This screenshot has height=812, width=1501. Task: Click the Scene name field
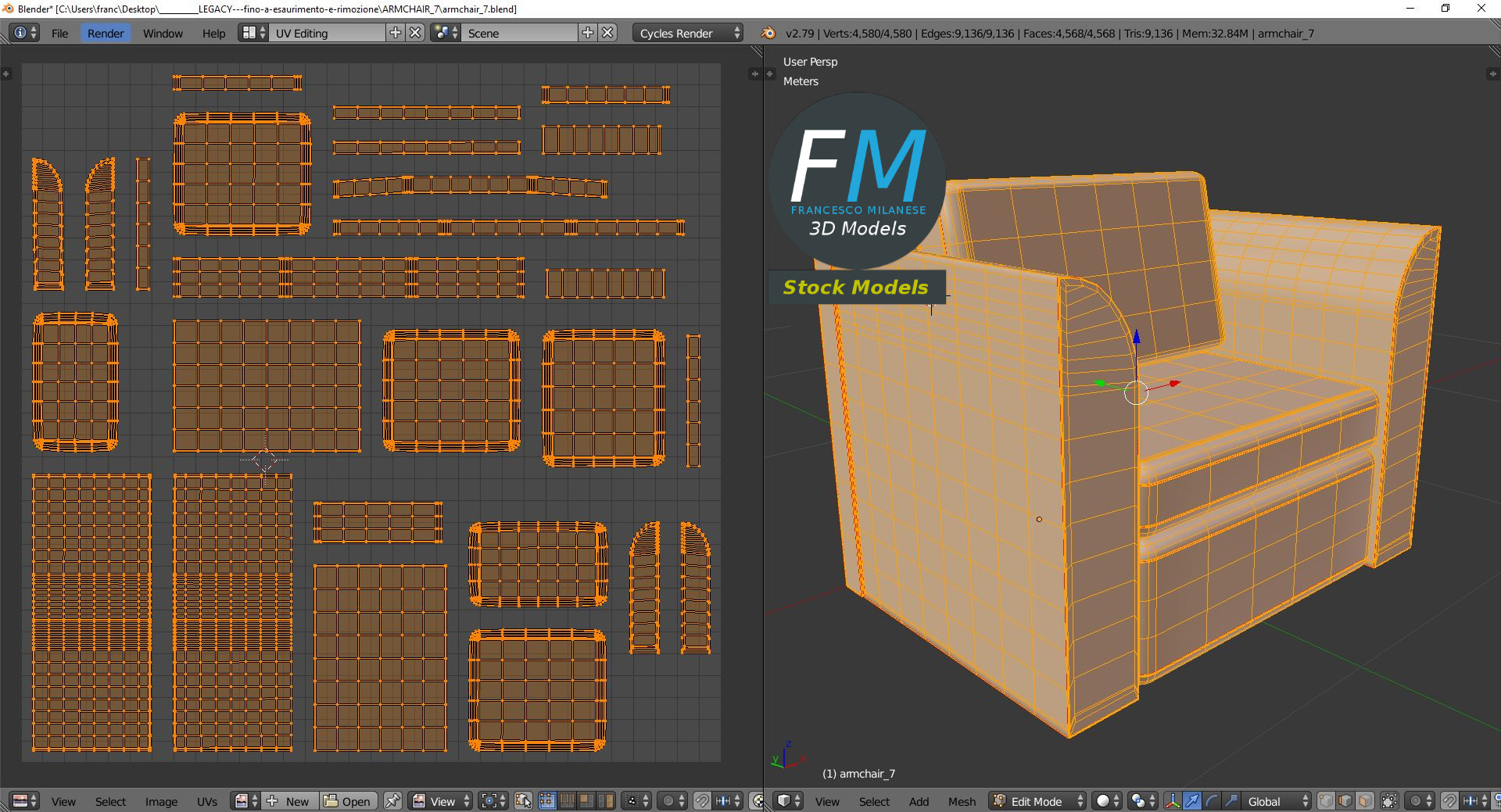(x=519, y=33)
